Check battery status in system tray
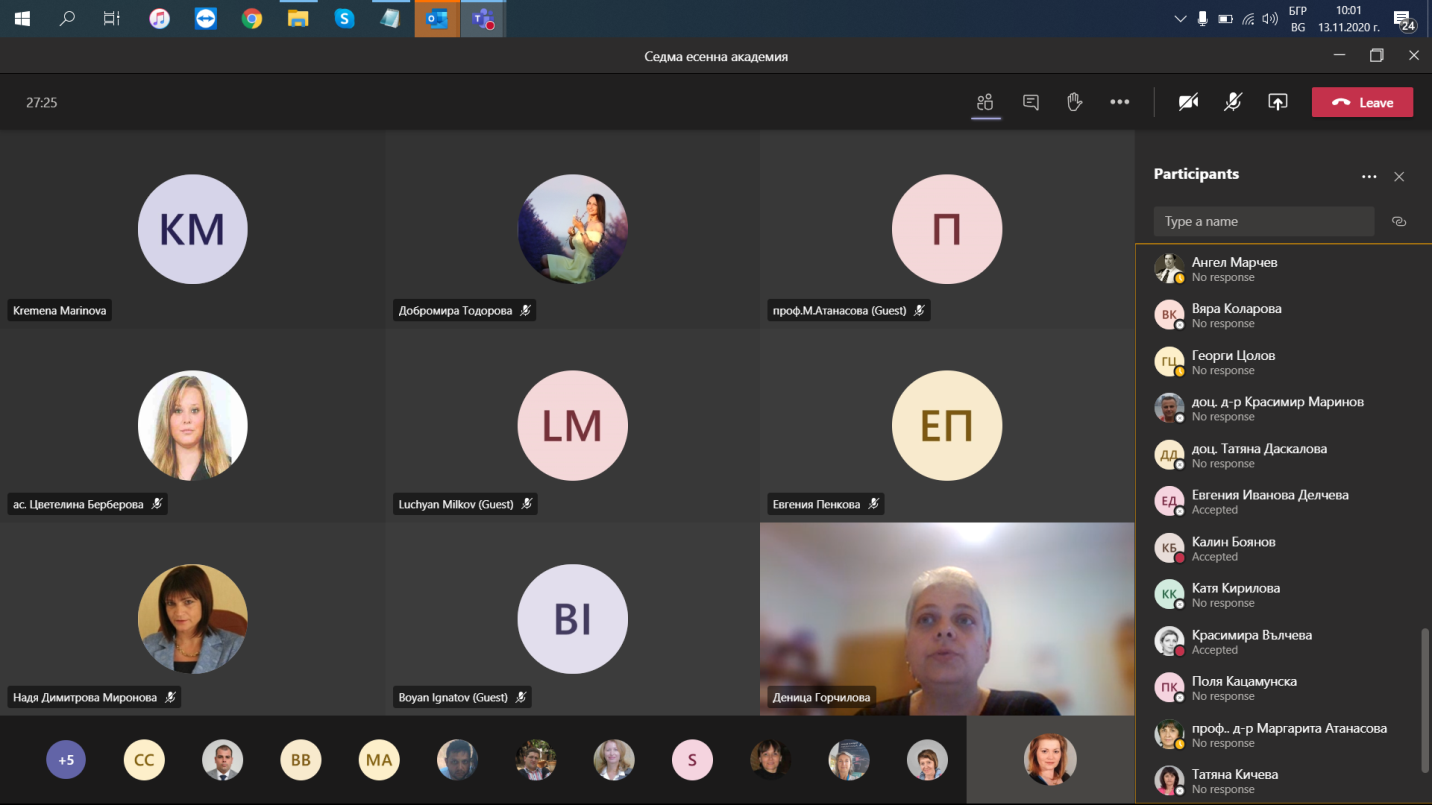The height and width of the screenshot is (805, 1432). tap(1225, 18)
